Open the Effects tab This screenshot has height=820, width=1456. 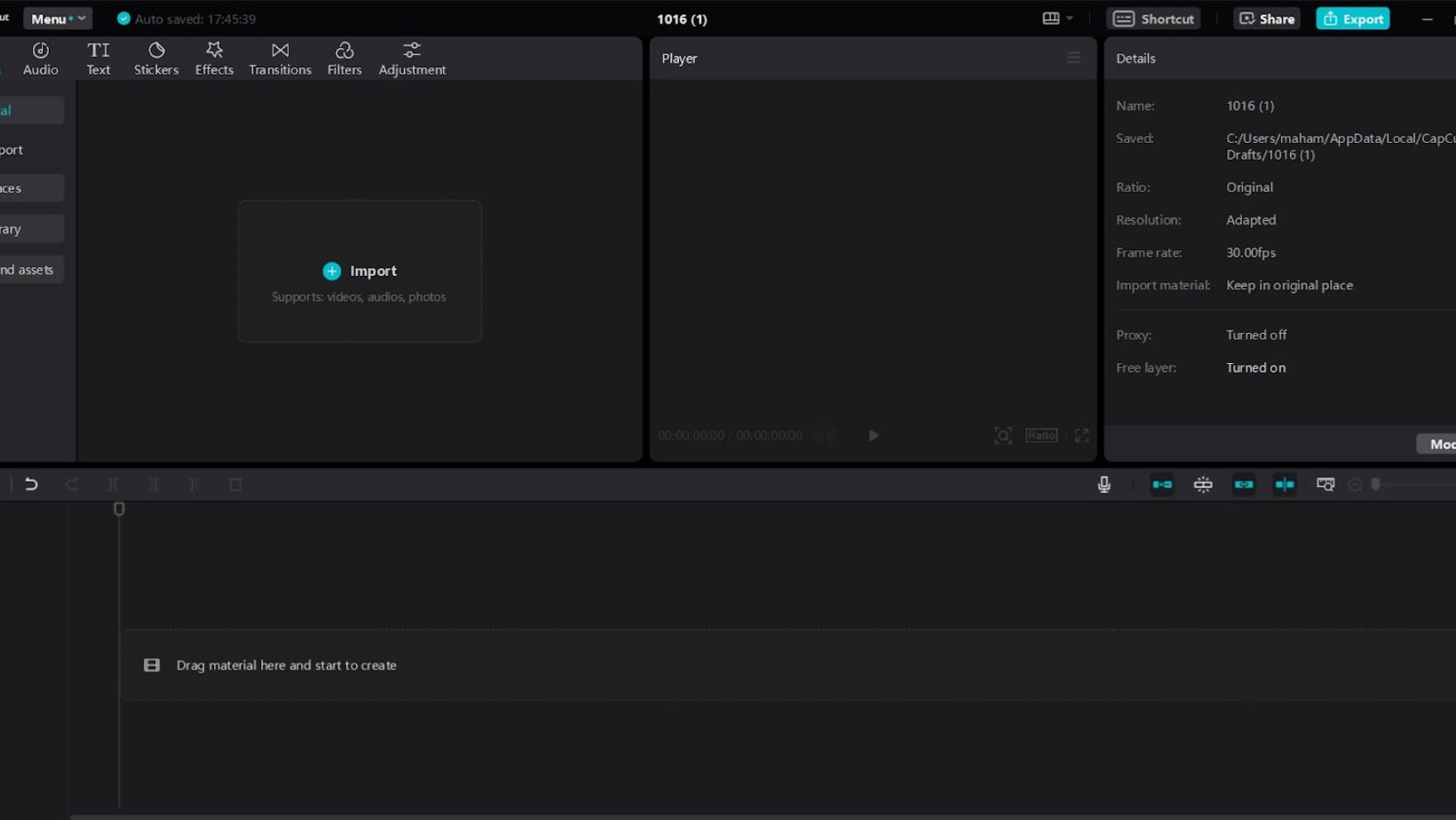click(x=214, y=59)
